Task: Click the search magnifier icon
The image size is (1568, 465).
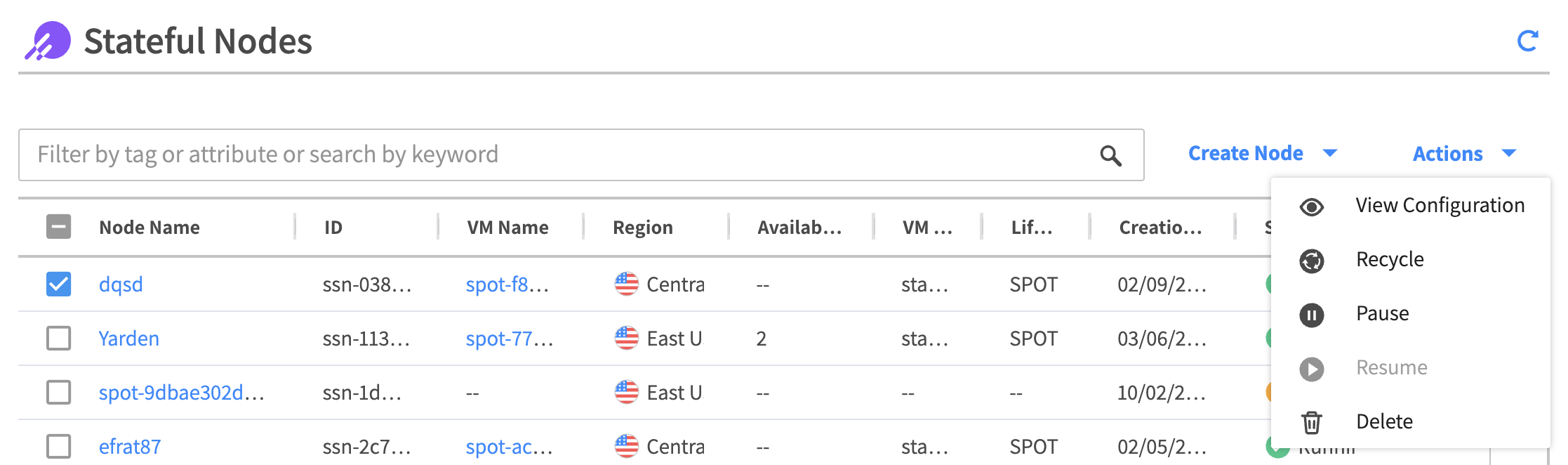Action: (1110, 155)
